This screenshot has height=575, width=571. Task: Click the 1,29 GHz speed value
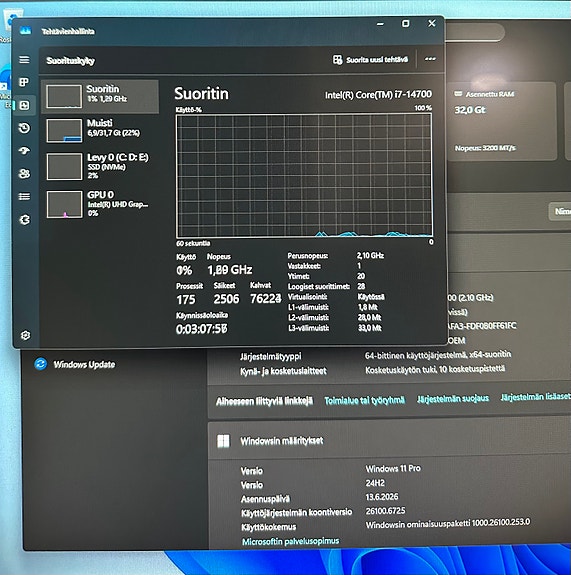(x=230, y=270)
